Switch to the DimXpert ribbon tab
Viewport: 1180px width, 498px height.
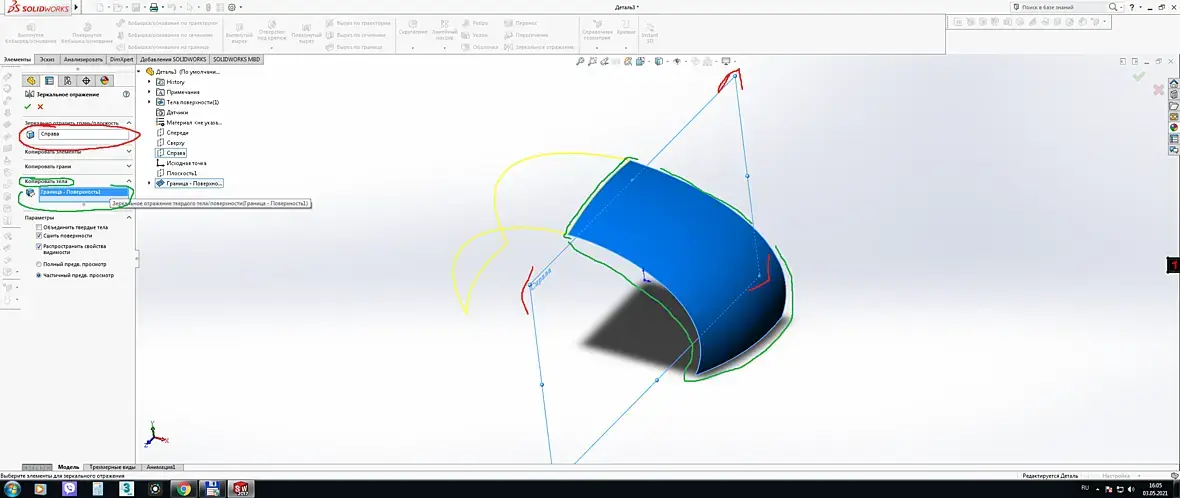coord(122,59)
